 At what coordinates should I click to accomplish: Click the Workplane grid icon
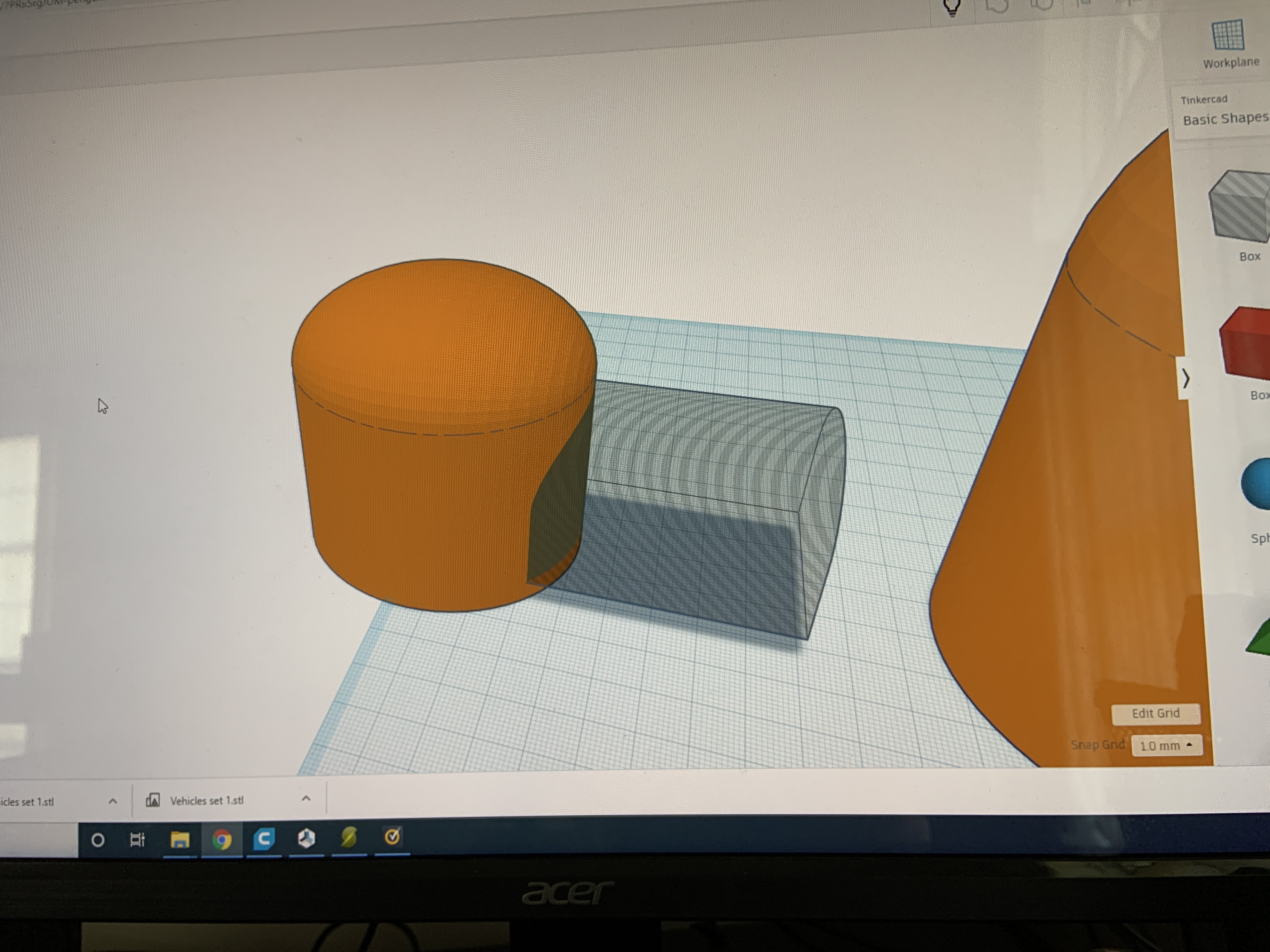tap(1227, 36)
